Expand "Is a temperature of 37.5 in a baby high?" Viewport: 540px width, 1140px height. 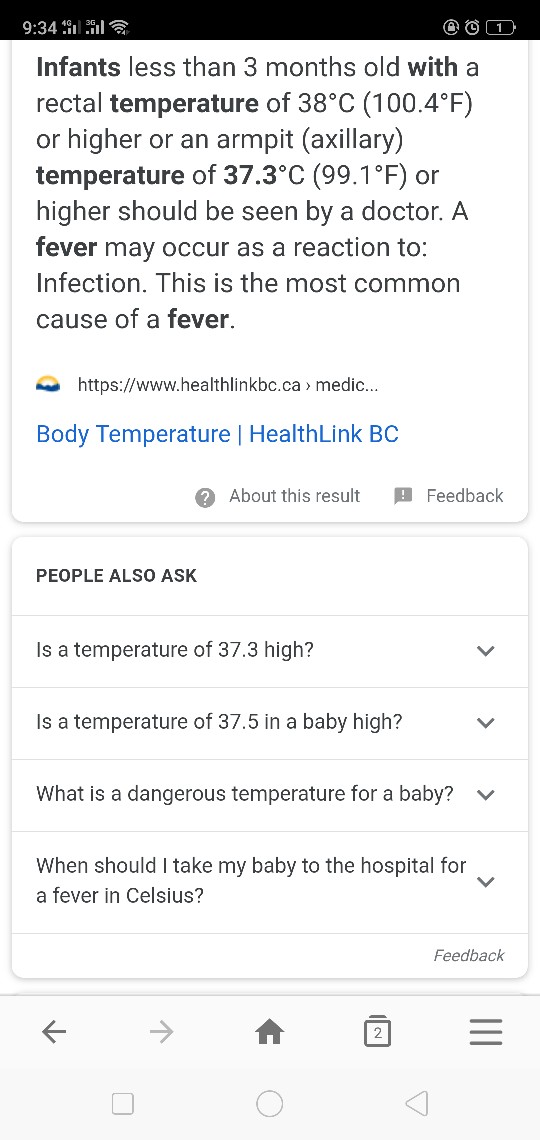click(270, 723)
